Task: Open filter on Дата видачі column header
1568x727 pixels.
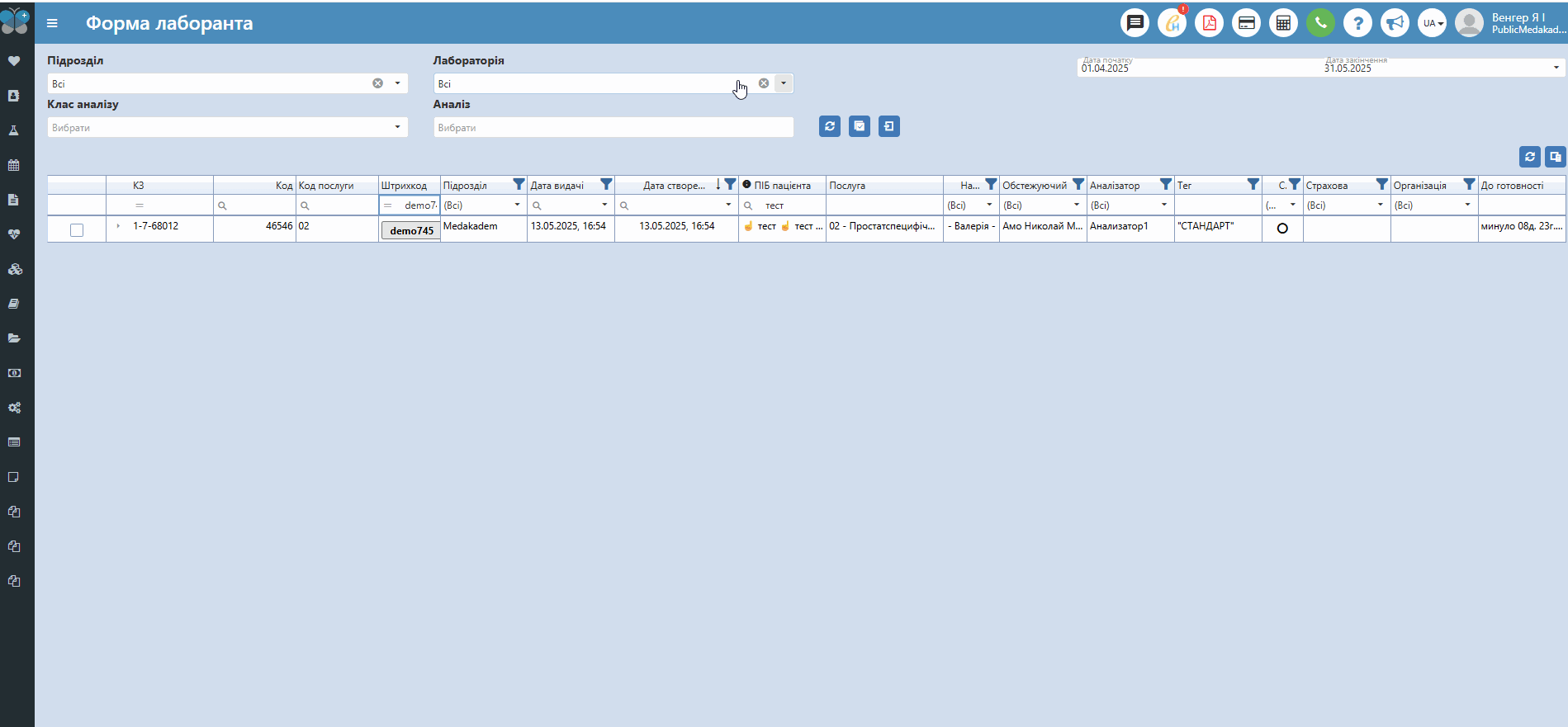Action: pos(606,185)
